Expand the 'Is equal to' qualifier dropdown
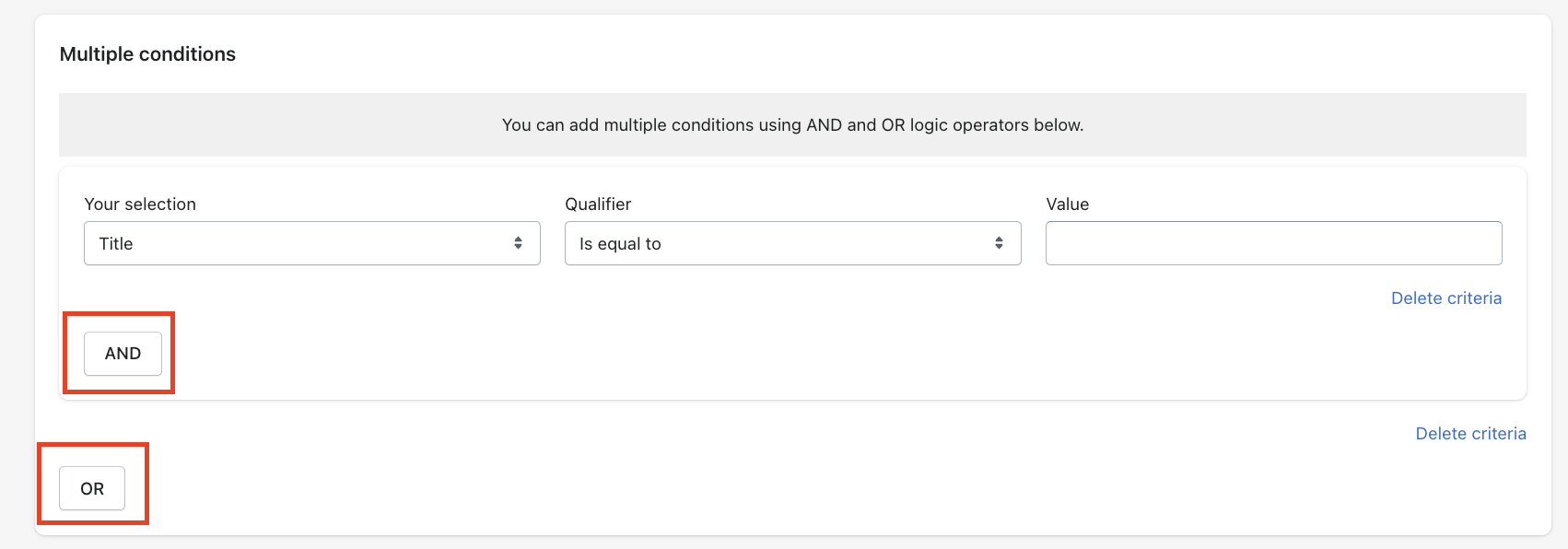This screenshot has height=549, width=1568. pos(792,243)
